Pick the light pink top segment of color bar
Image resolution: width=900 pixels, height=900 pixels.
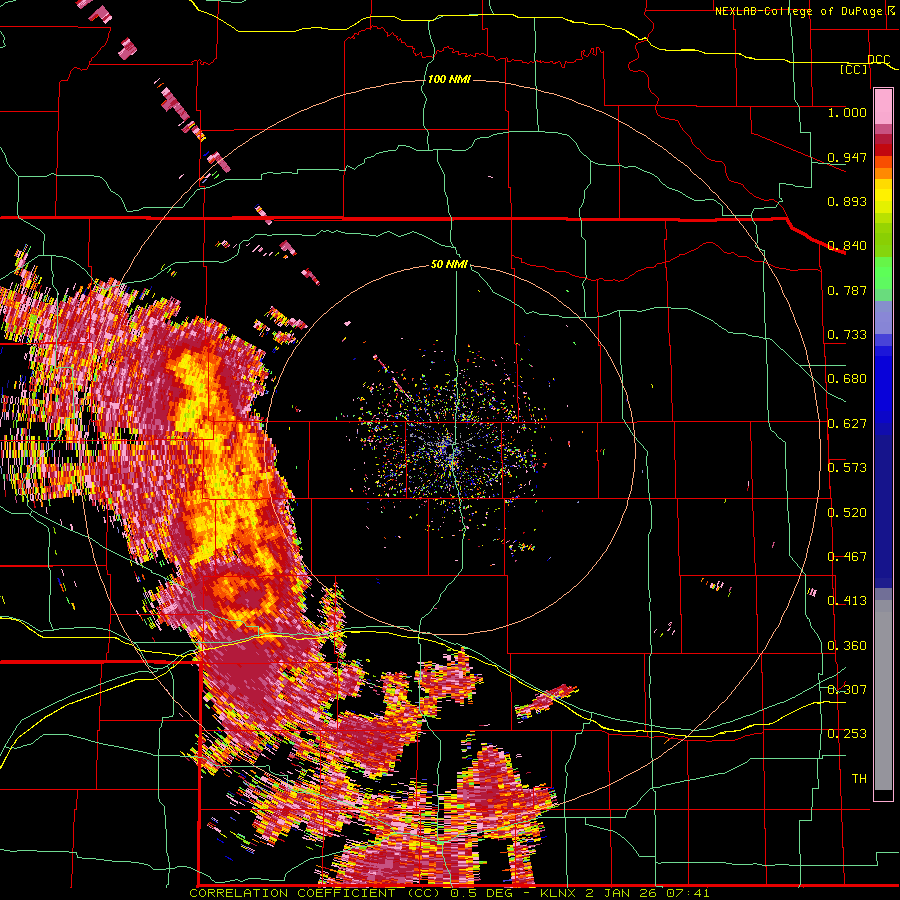883,107
